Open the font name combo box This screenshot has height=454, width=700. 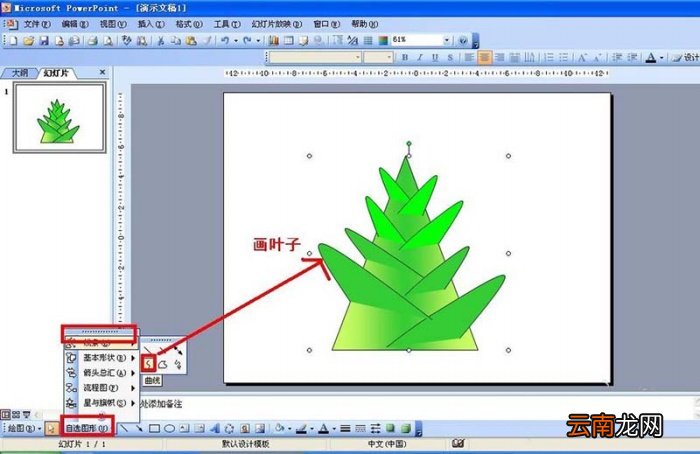pyautogui.click(x=315, y=57)
